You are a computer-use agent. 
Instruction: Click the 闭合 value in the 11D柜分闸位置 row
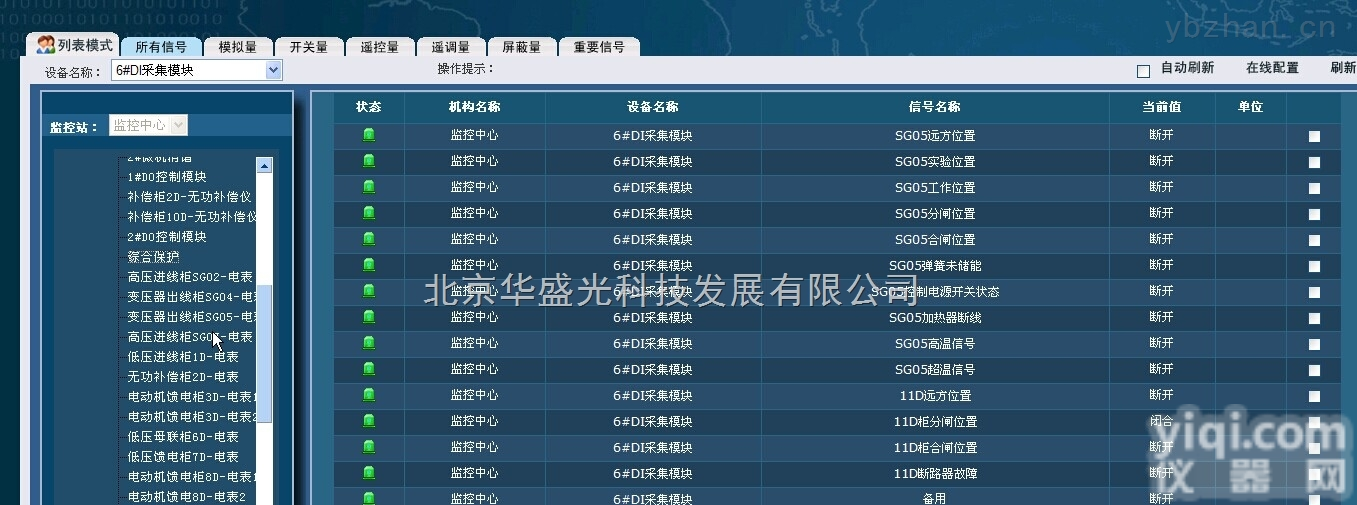pos(1161,421)
